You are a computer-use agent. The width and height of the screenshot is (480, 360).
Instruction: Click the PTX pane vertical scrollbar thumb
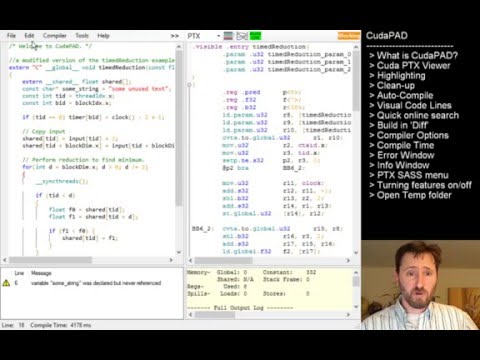point(356,81)
